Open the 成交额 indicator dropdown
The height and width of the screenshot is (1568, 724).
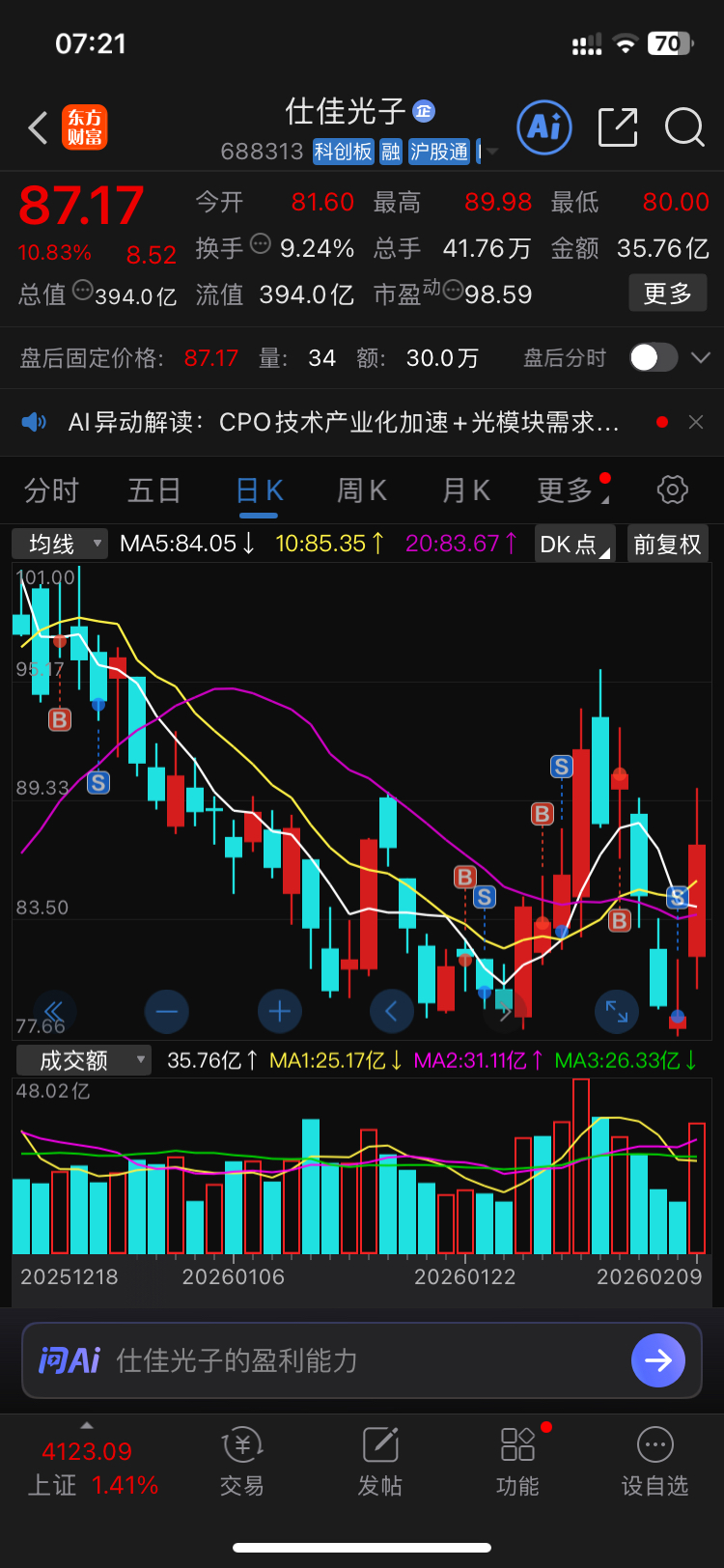83,1060
